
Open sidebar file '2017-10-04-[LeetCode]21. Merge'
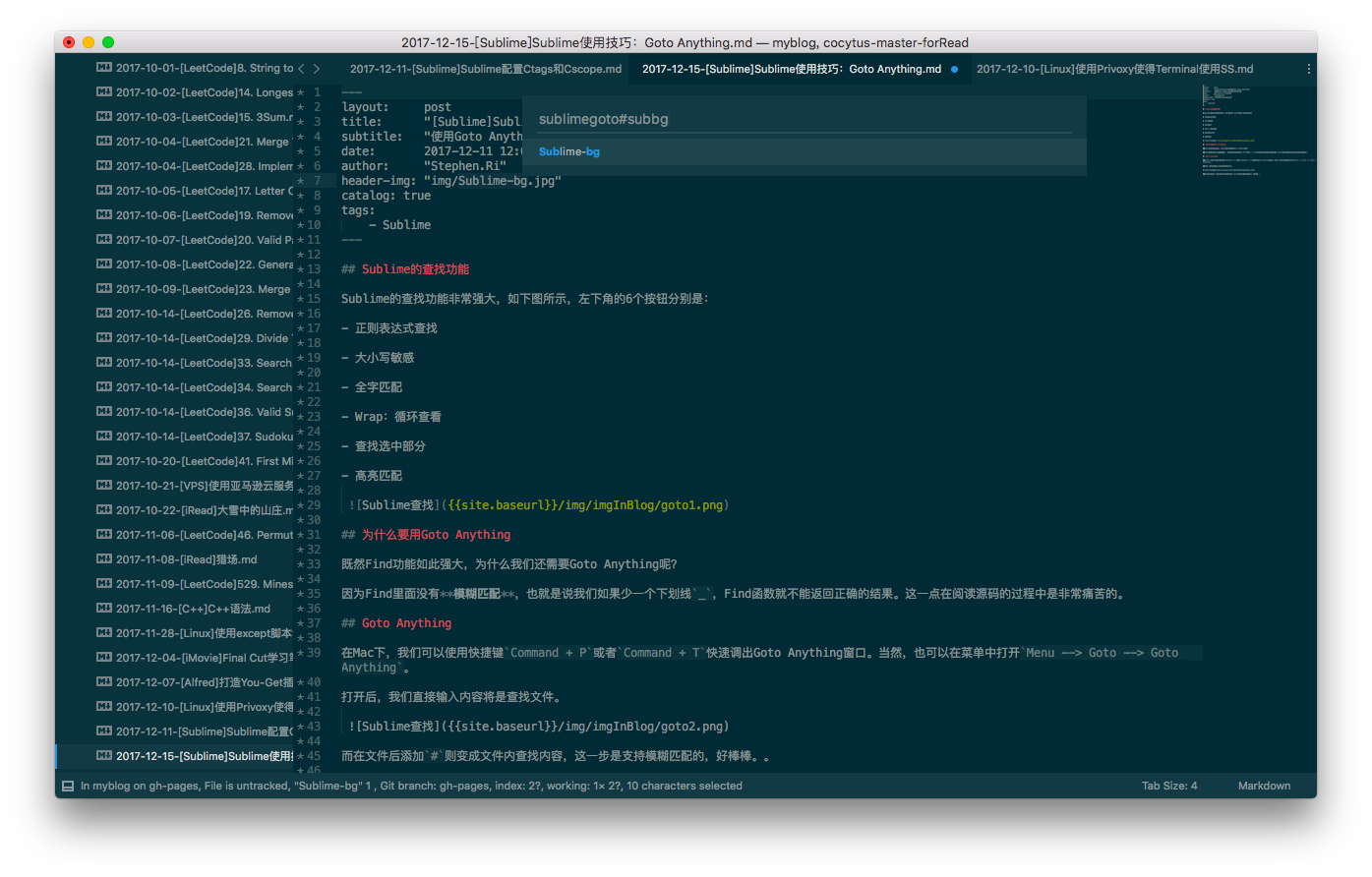tap(203, 142)
